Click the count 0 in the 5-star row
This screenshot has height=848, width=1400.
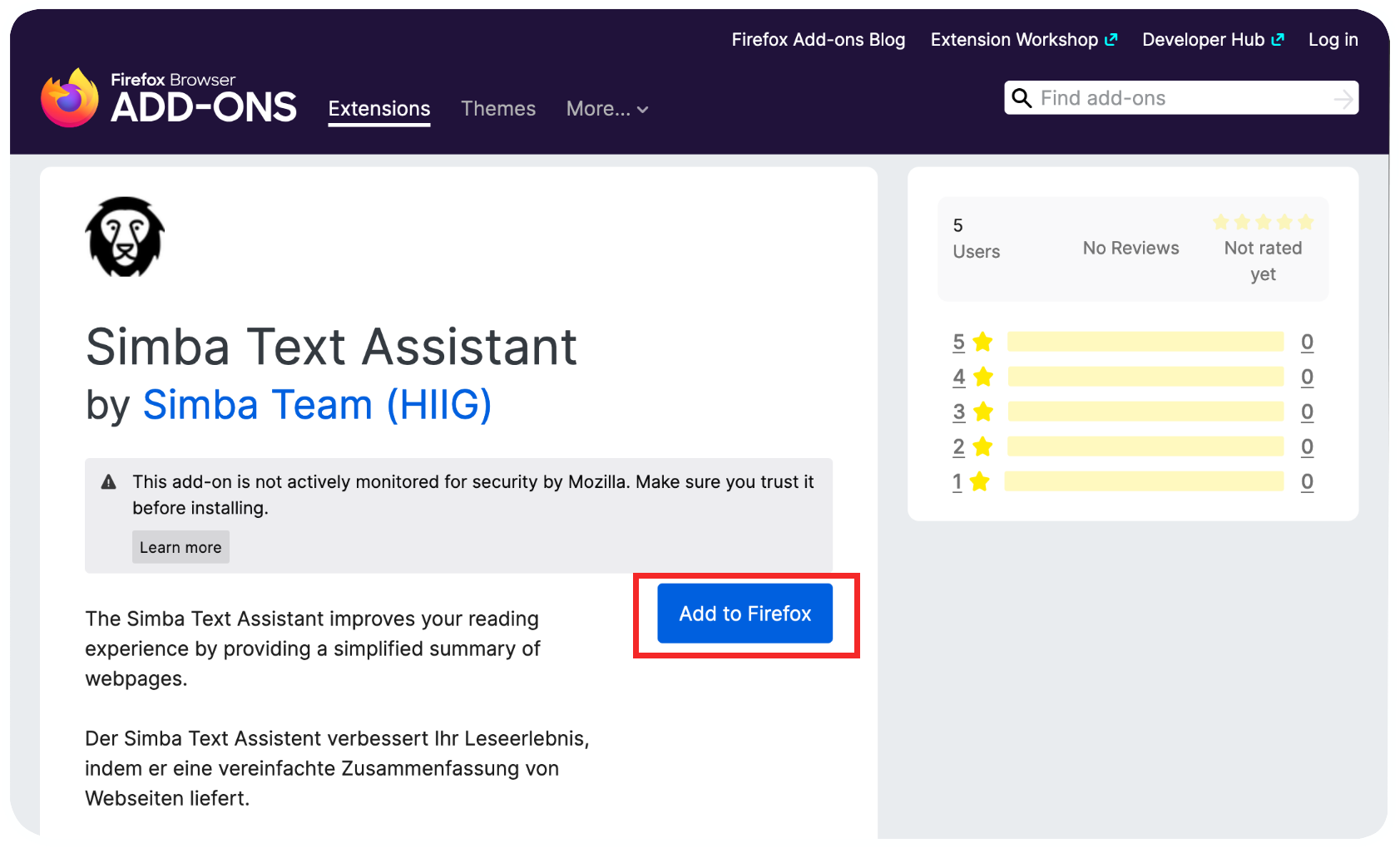click(x=1307, y=342)
